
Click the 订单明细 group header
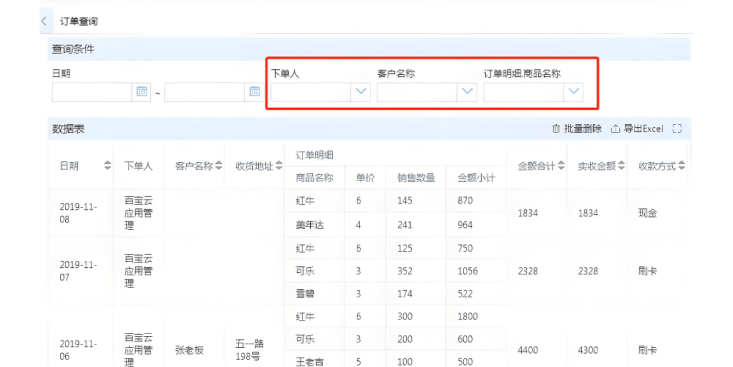tap(315, 155)
